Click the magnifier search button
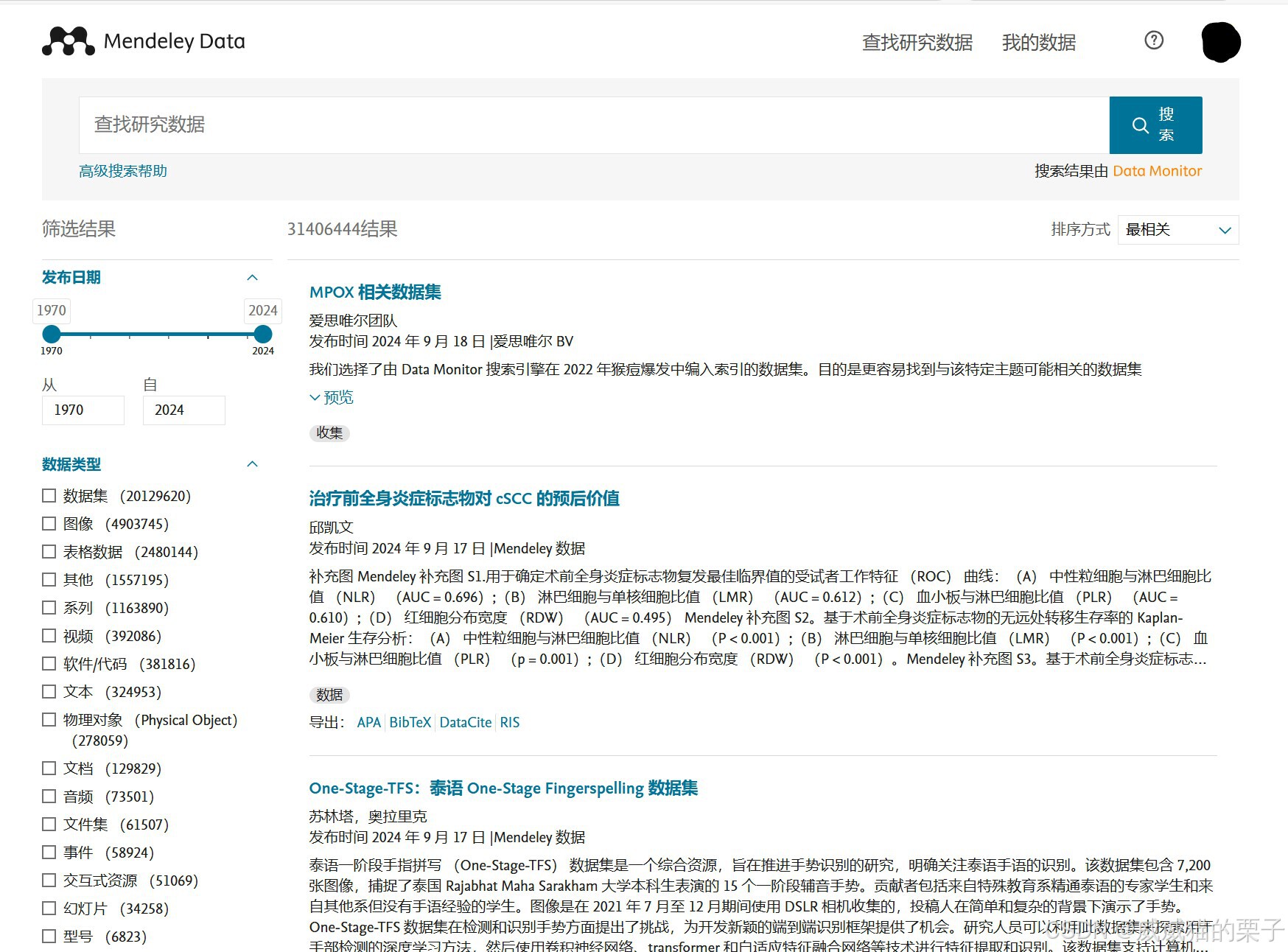 point(1155,125)
